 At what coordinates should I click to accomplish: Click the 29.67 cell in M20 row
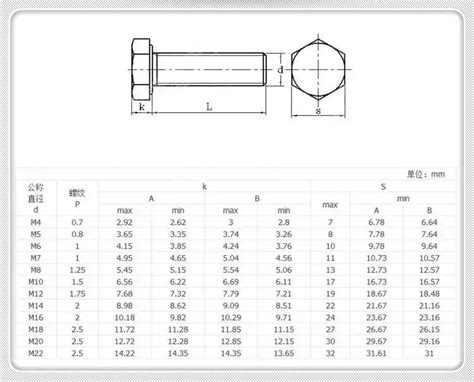pyautogui.click(x=377, y=342)
